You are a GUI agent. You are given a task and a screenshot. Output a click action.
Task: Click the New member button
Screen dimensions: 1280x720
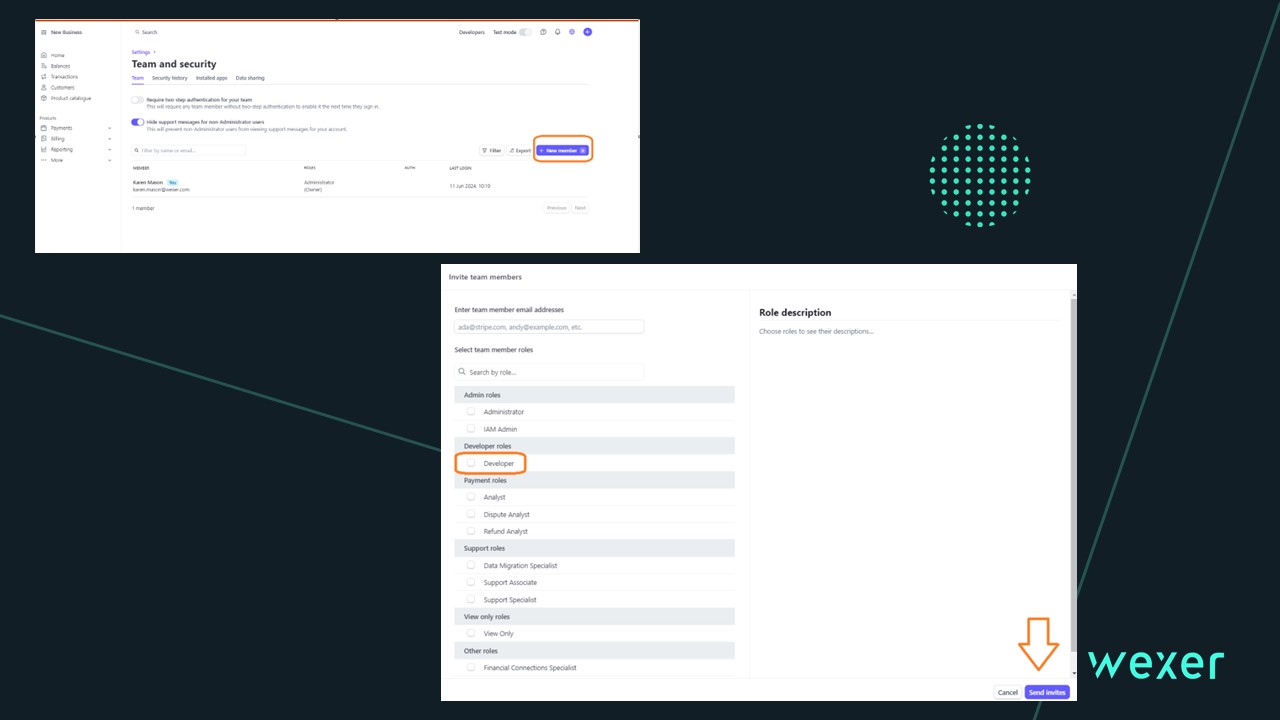(562, 150)
